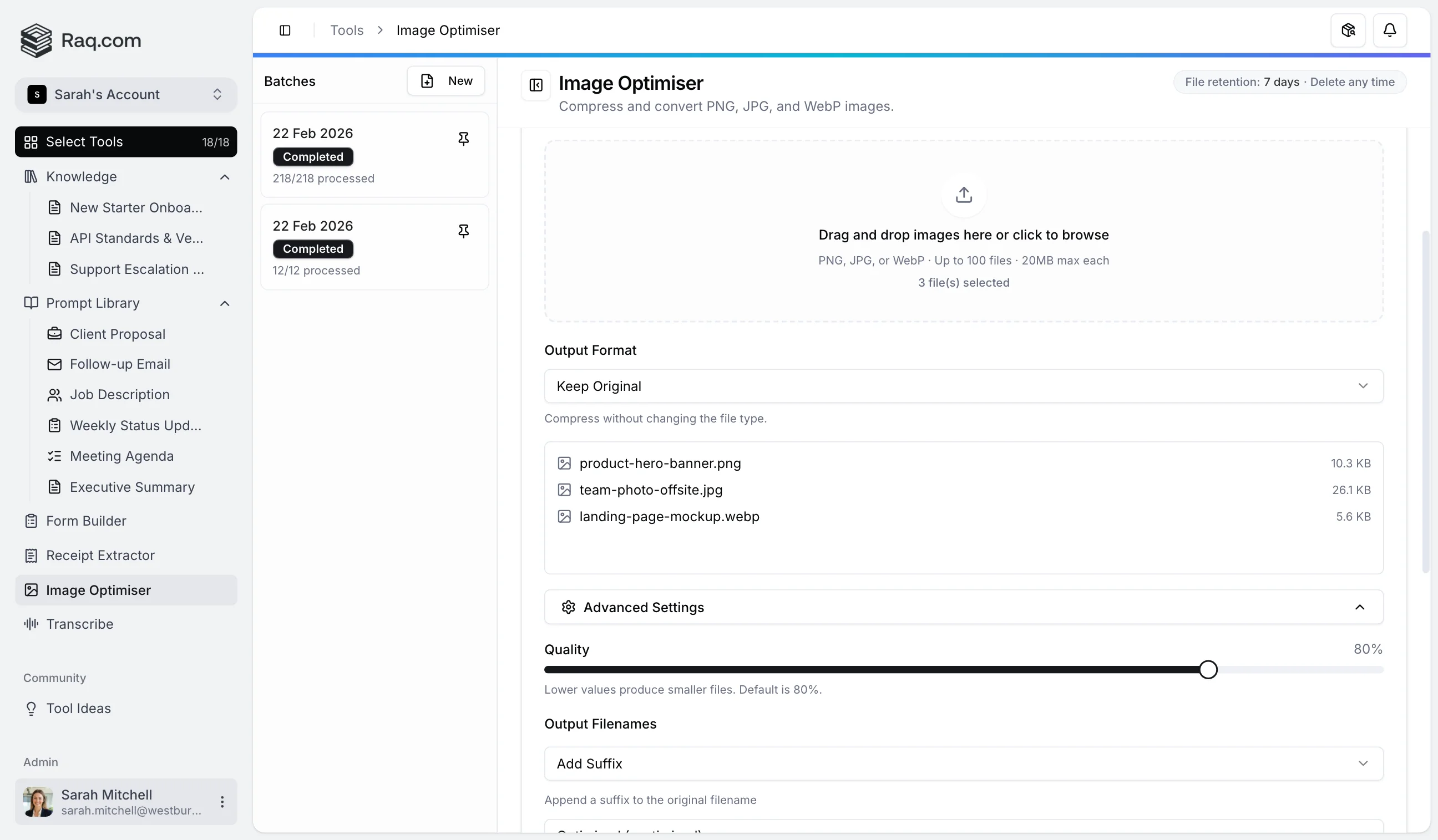Open the package search icon in header

(1347, 30)
